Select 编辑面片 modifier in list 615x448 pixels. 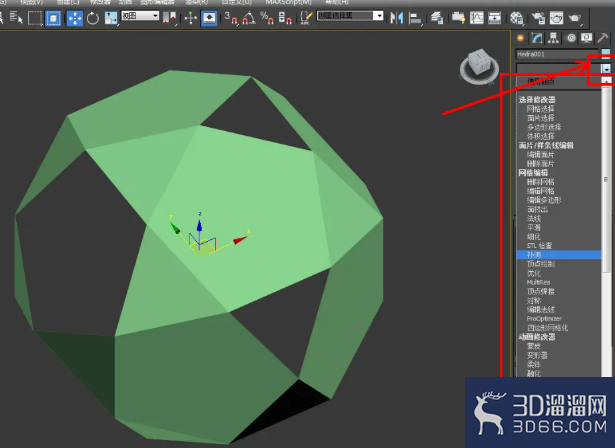[x=540, y=155]
